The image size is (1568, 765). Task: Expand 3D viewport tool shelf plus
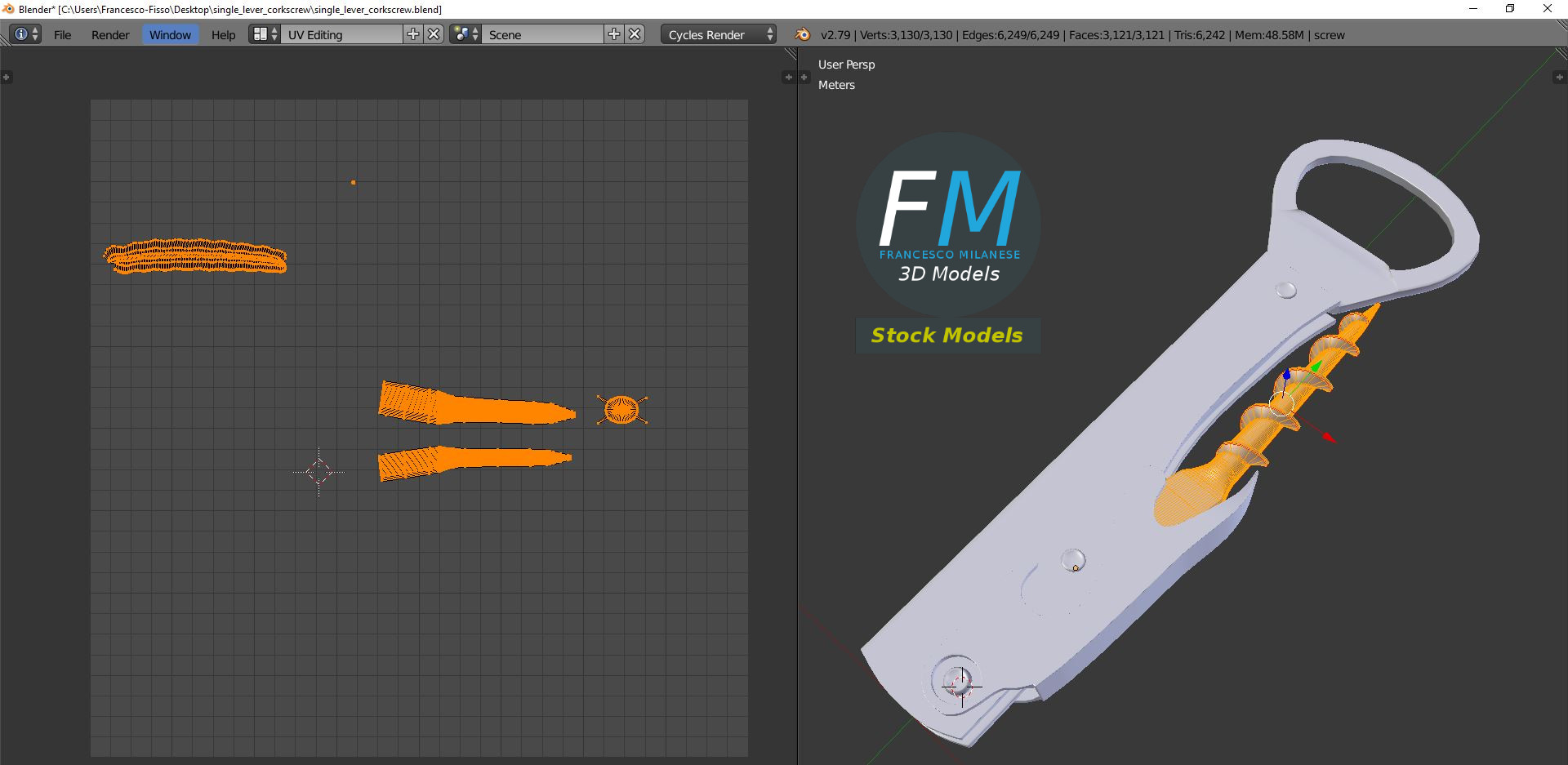click(804, 78)
